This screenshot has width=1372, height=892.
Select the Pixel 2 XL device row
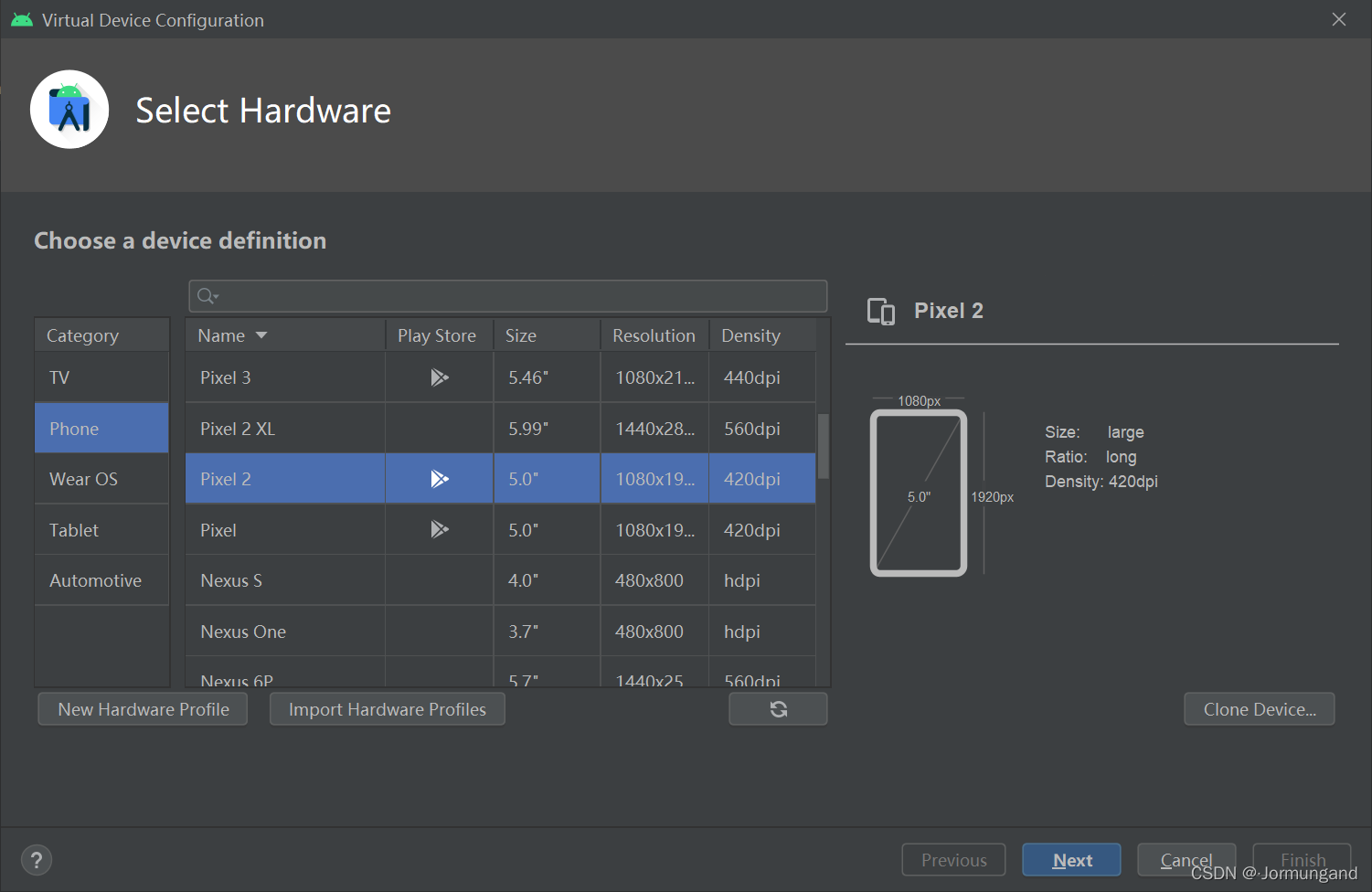tap(500, 429)
